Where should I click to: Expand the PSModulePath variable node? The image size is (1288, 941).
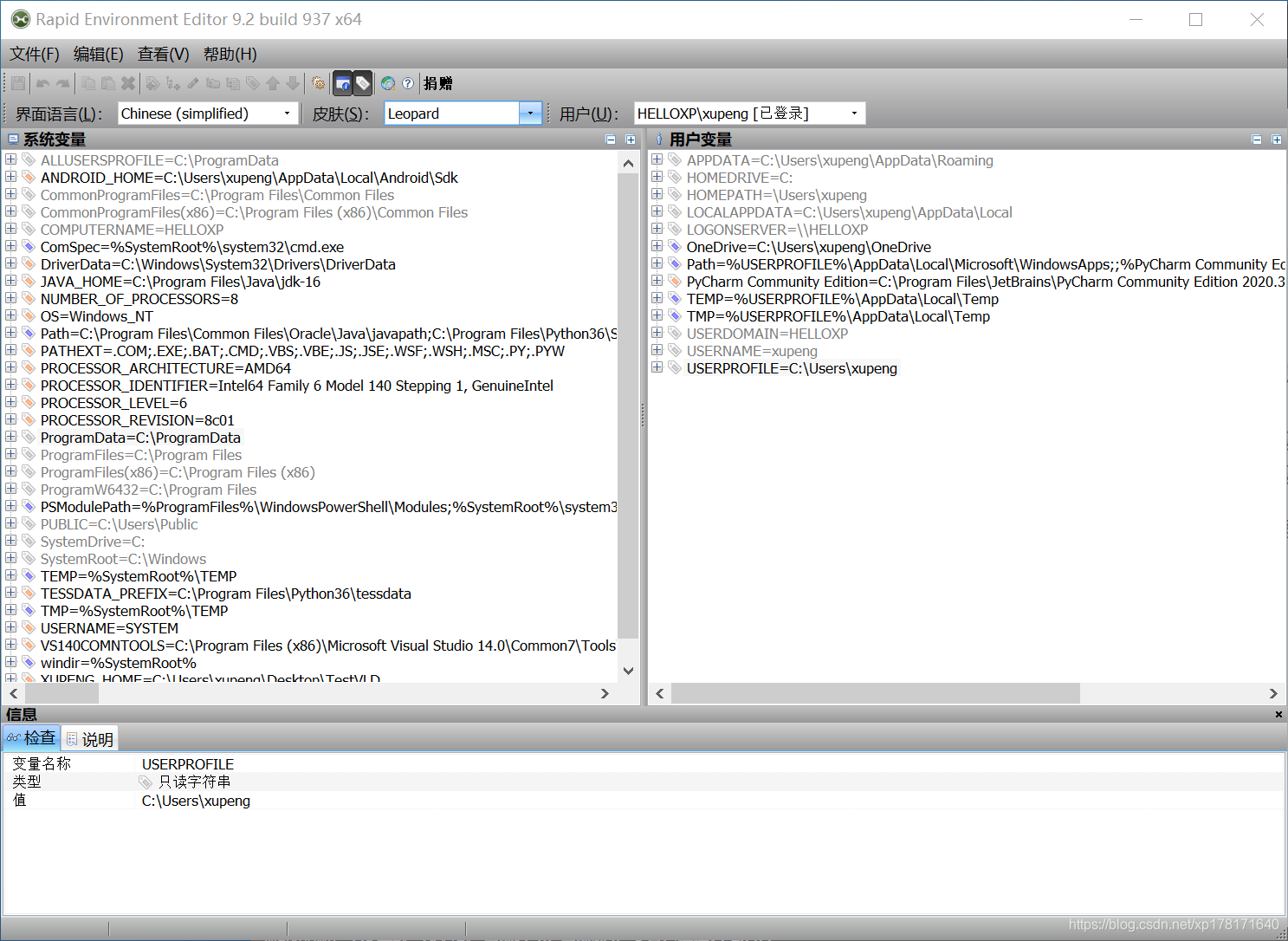click(x=11, y=506)
